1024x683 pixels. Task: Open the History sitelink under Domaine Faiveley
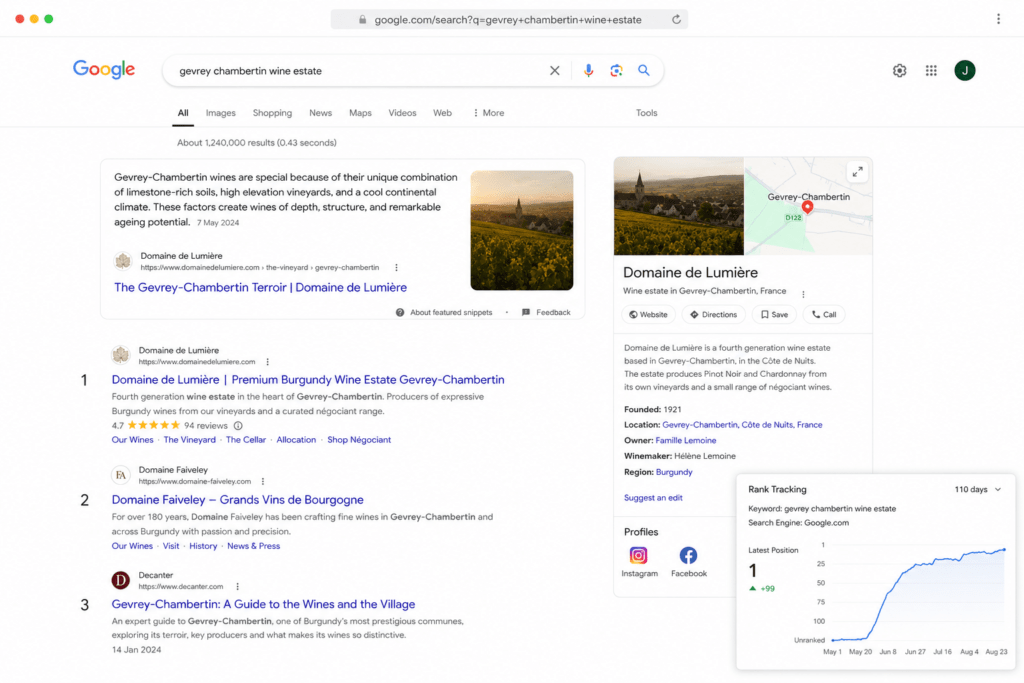point(203,546)
